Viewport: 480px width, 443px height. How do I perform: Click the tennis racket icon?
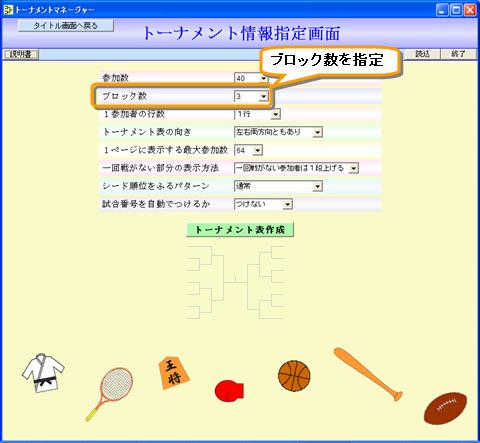[109, 394]
